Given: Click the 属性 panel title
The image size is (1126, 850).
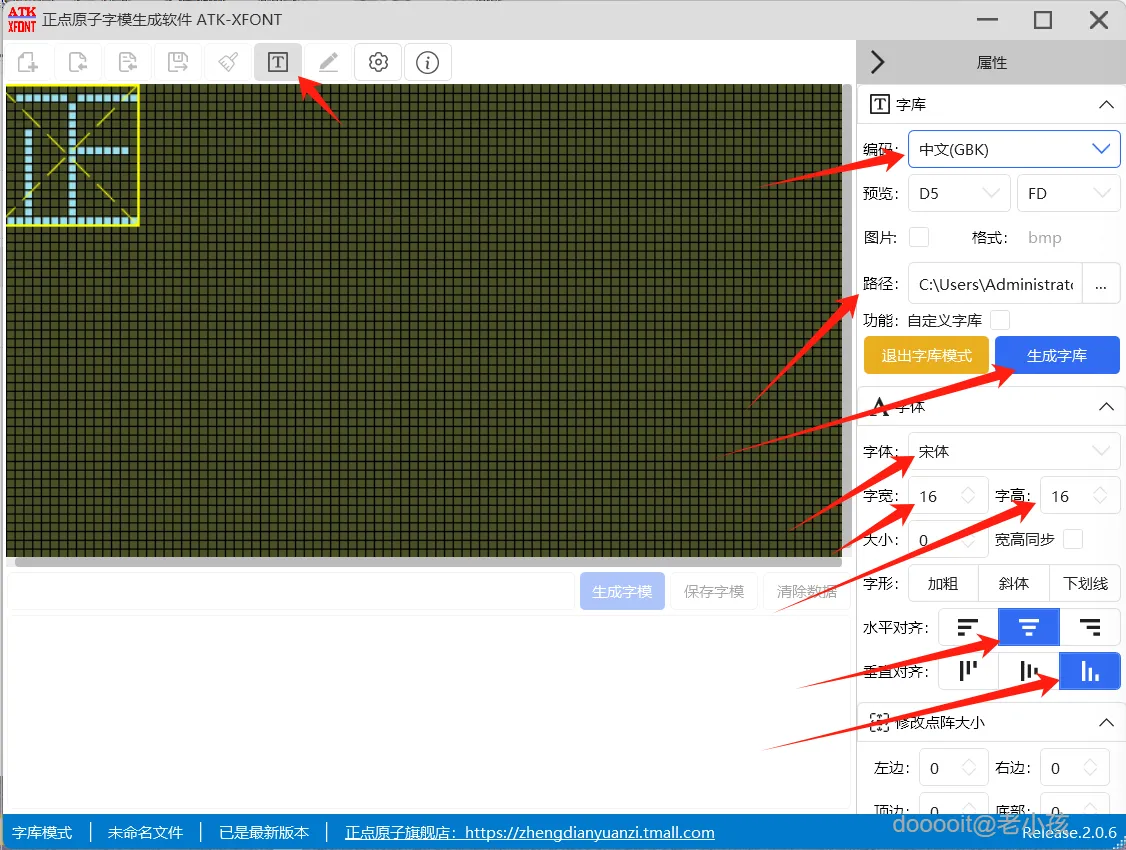Looking at the screenshot, I should [992, 63].
